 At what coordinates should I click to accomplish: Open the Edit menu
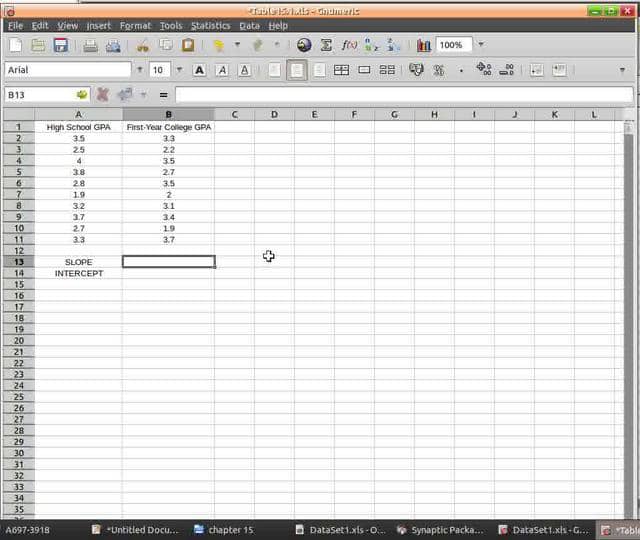tap(40, 26)
